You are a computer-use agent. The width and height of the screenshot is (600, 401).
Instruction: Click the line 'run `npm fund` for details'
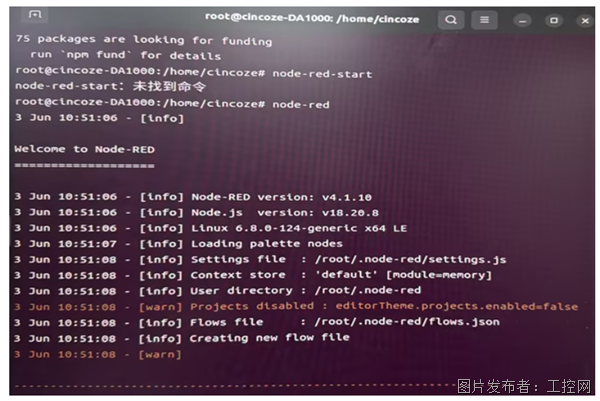click(x=126, y=55)
